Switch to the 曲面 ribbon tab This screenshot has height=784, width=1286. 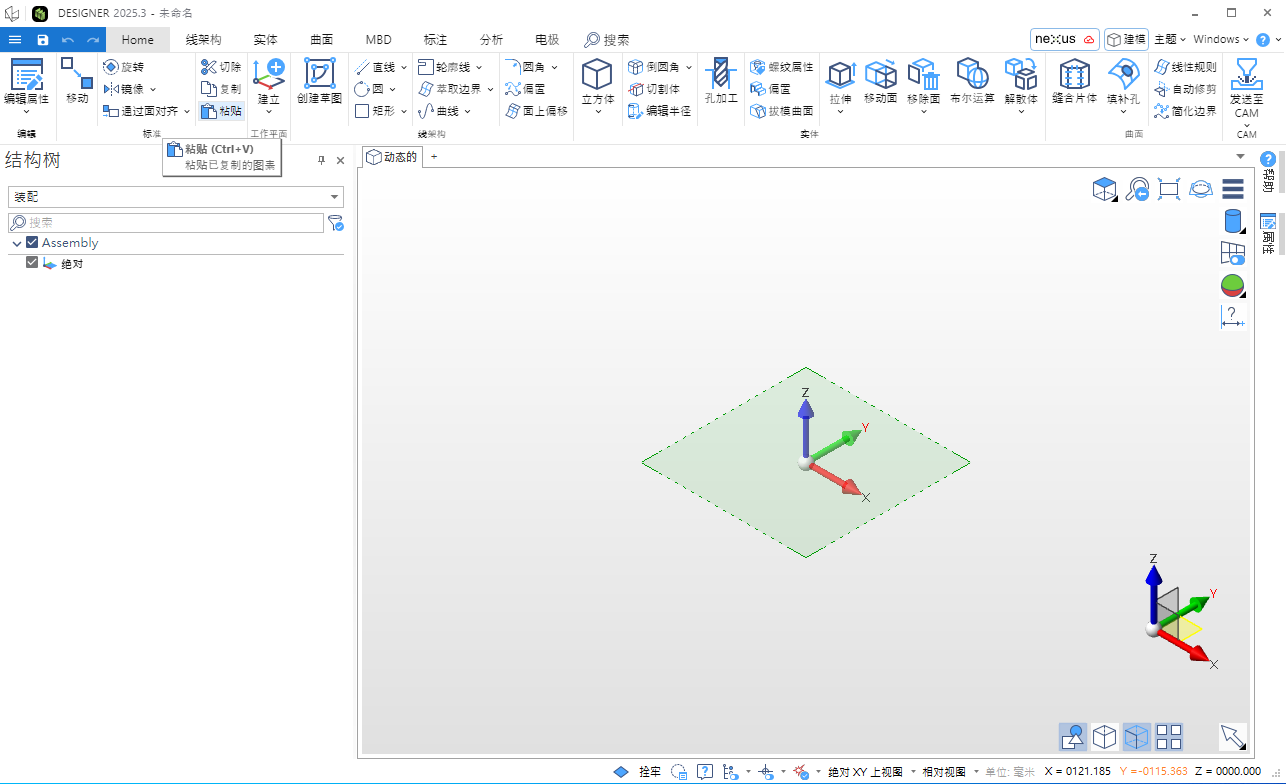click(321, 40)
